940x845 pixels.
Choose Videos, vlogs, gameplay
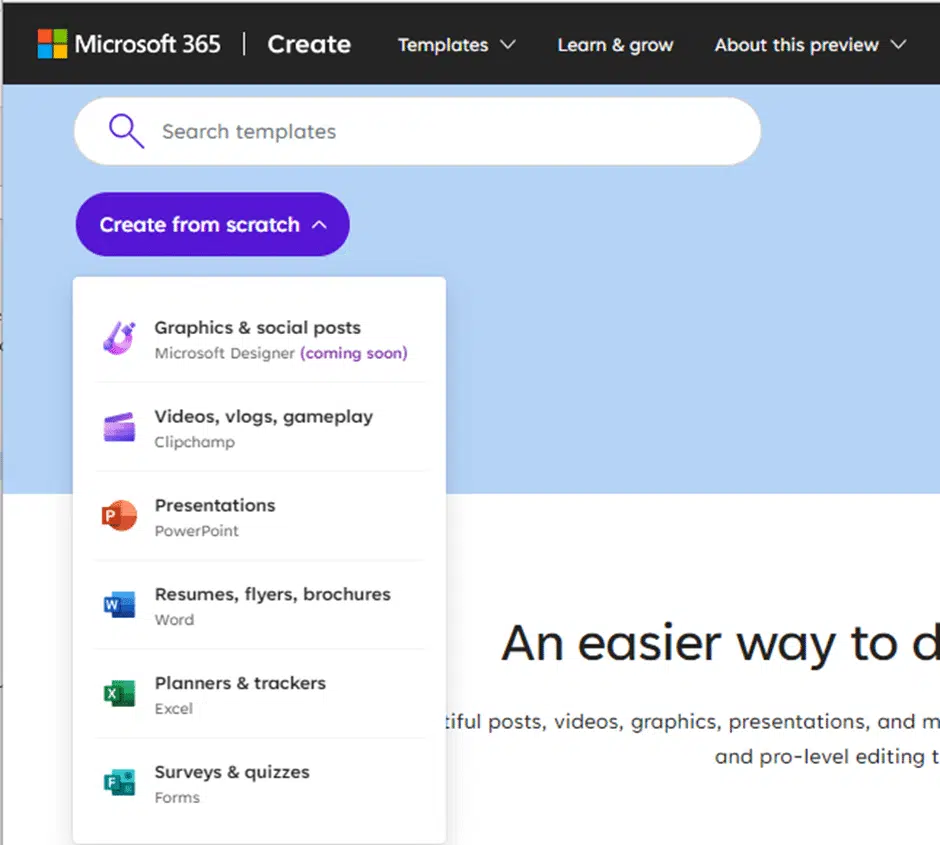[x=259, y=427]
